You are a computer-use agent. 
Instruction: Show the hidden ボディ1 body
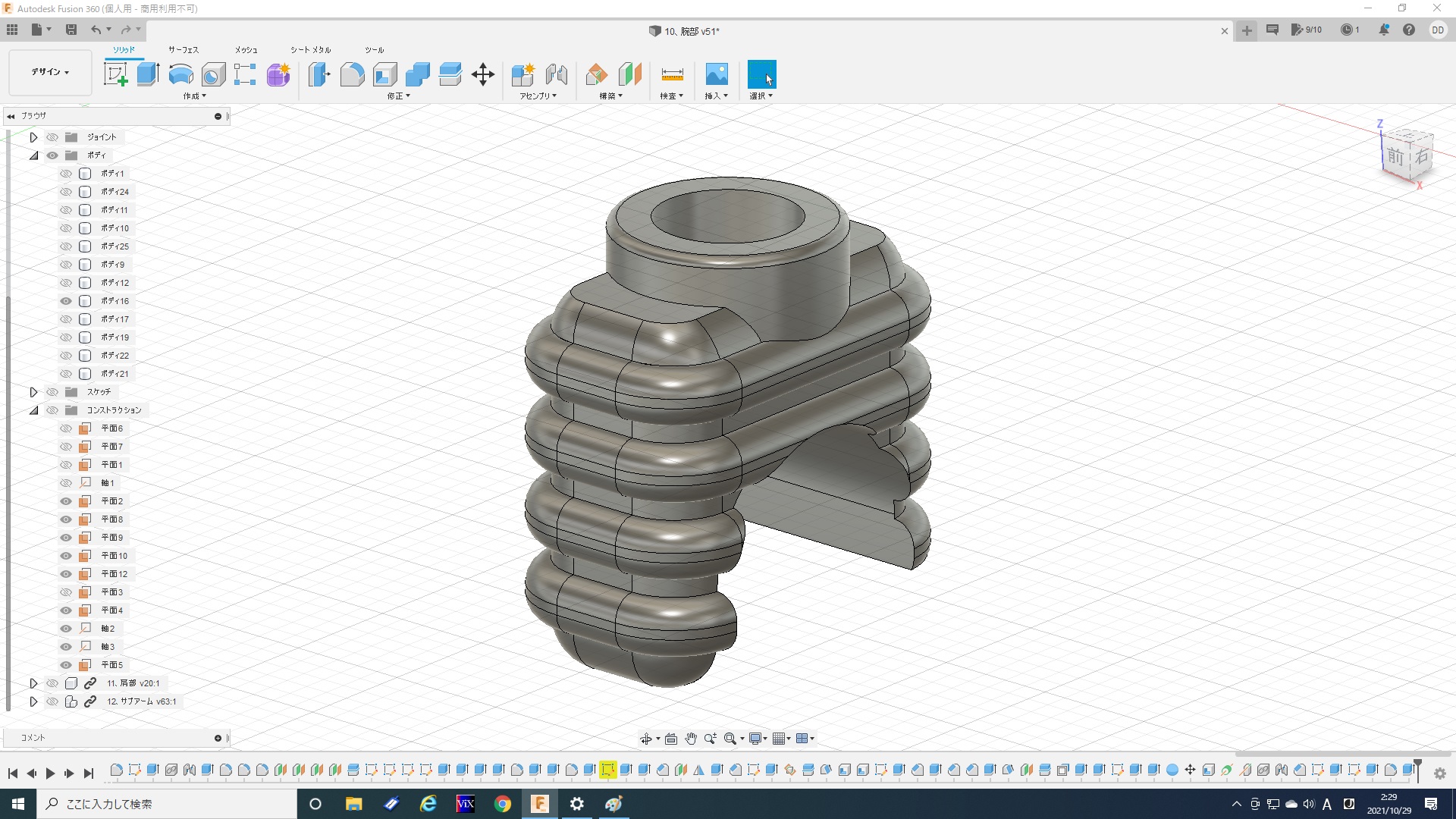66,174
